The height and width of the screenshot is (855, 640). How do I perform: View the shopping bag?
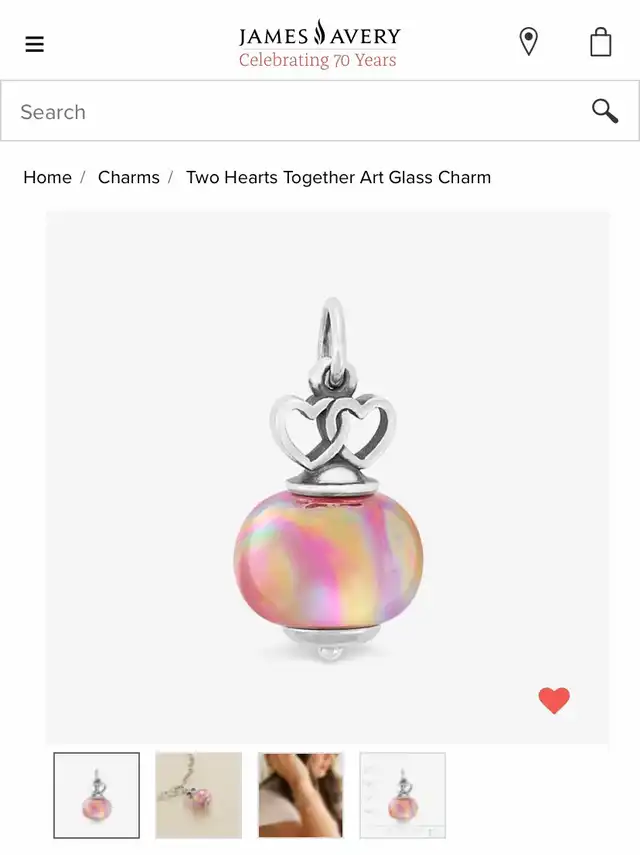click(x=600, y=42)
